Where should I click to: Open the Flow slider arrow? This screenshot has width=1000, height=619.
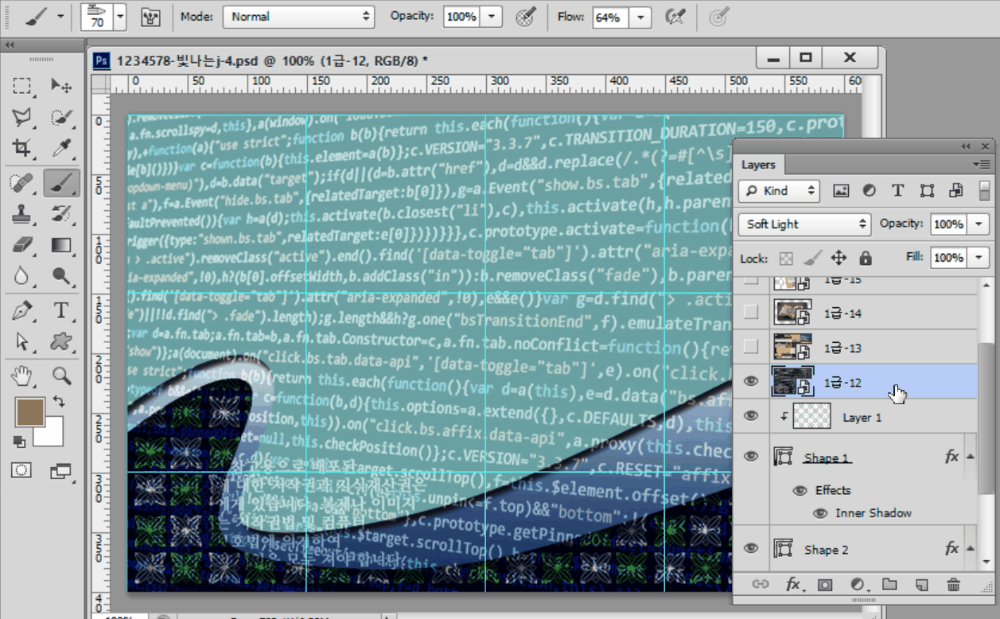point(640,17)
